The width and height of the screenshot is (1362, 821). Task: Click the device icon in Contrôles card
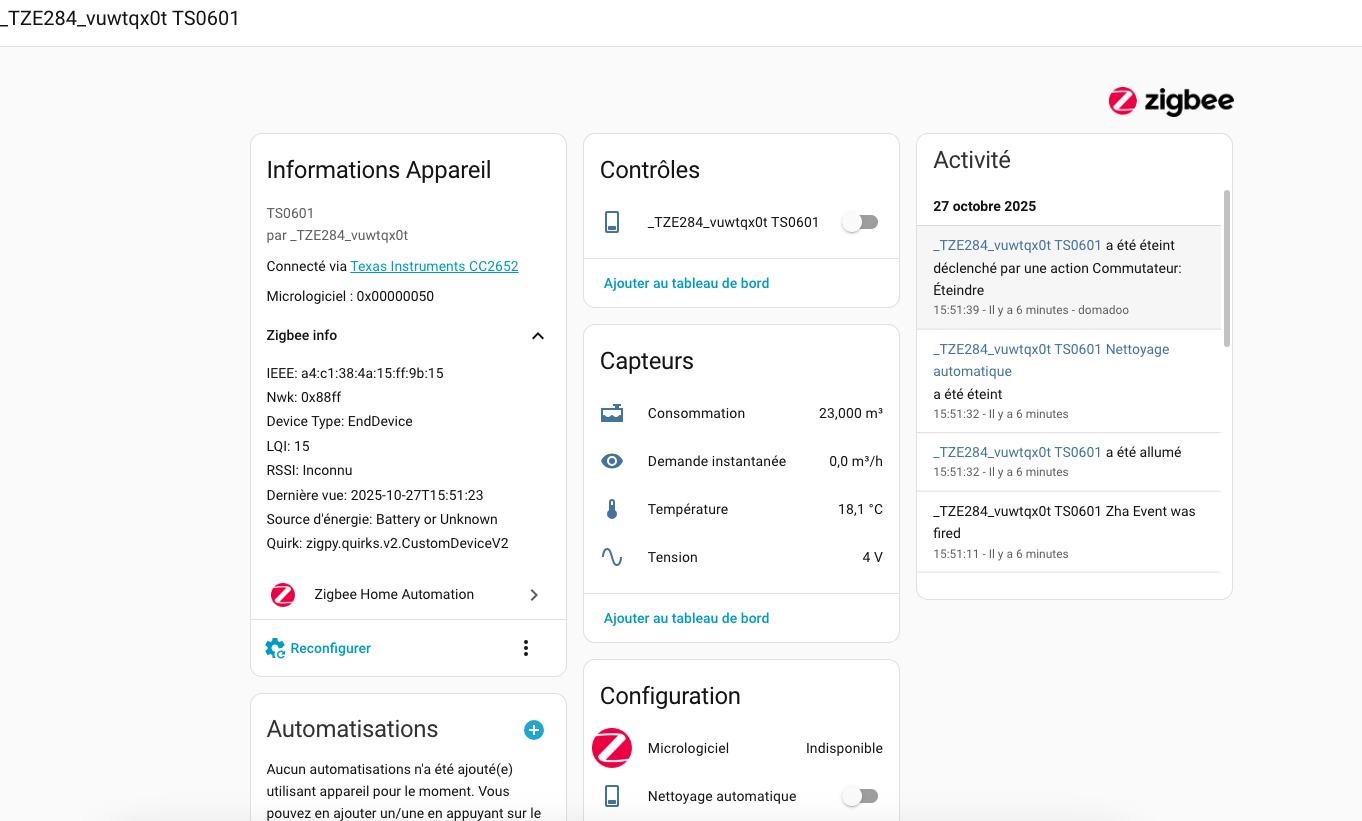612,222
